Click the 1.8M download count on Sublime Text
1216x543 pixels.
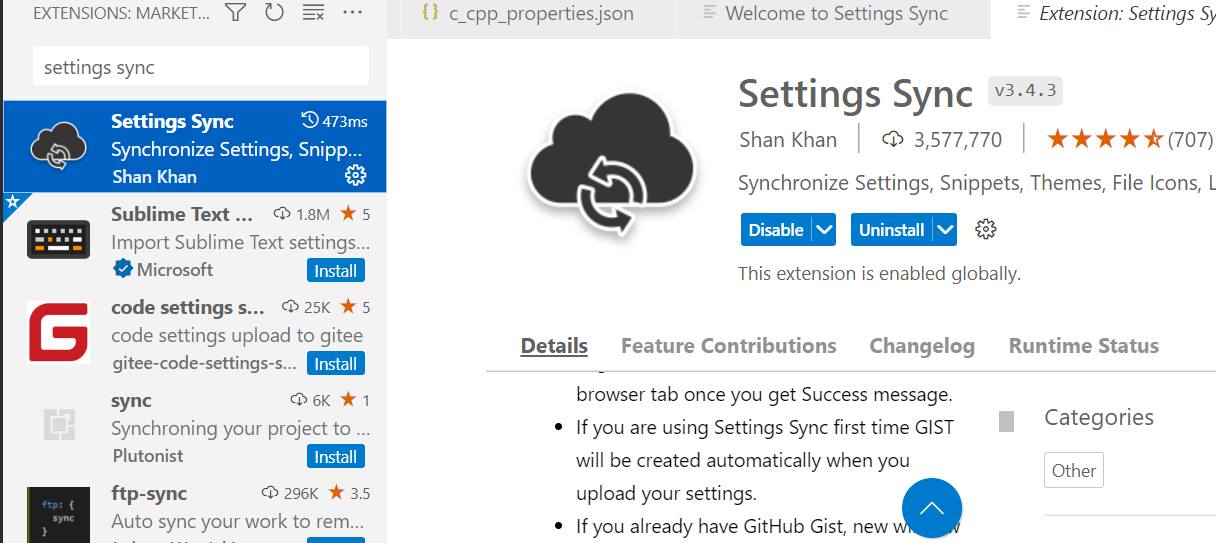click(313, 214)
